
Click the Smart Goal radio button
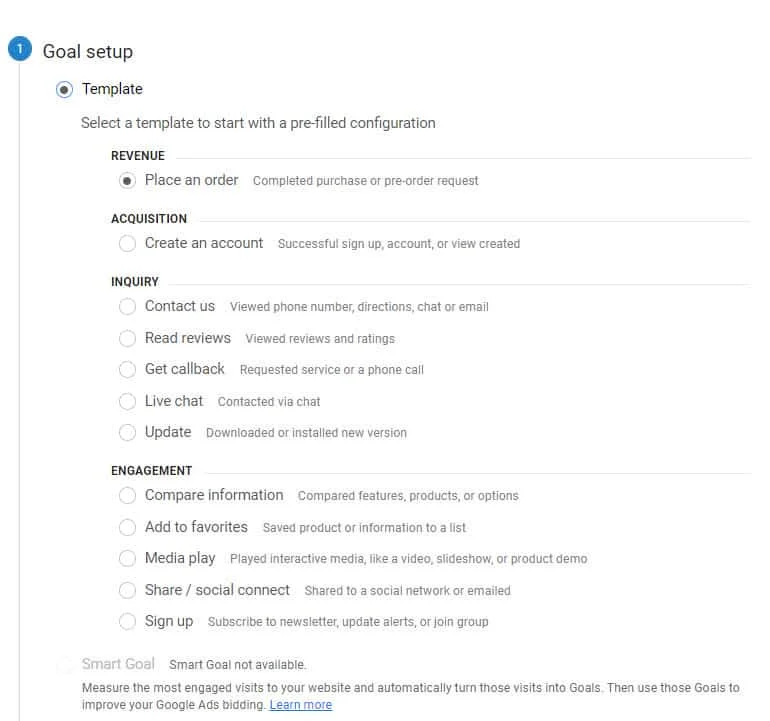pos(65,665)
